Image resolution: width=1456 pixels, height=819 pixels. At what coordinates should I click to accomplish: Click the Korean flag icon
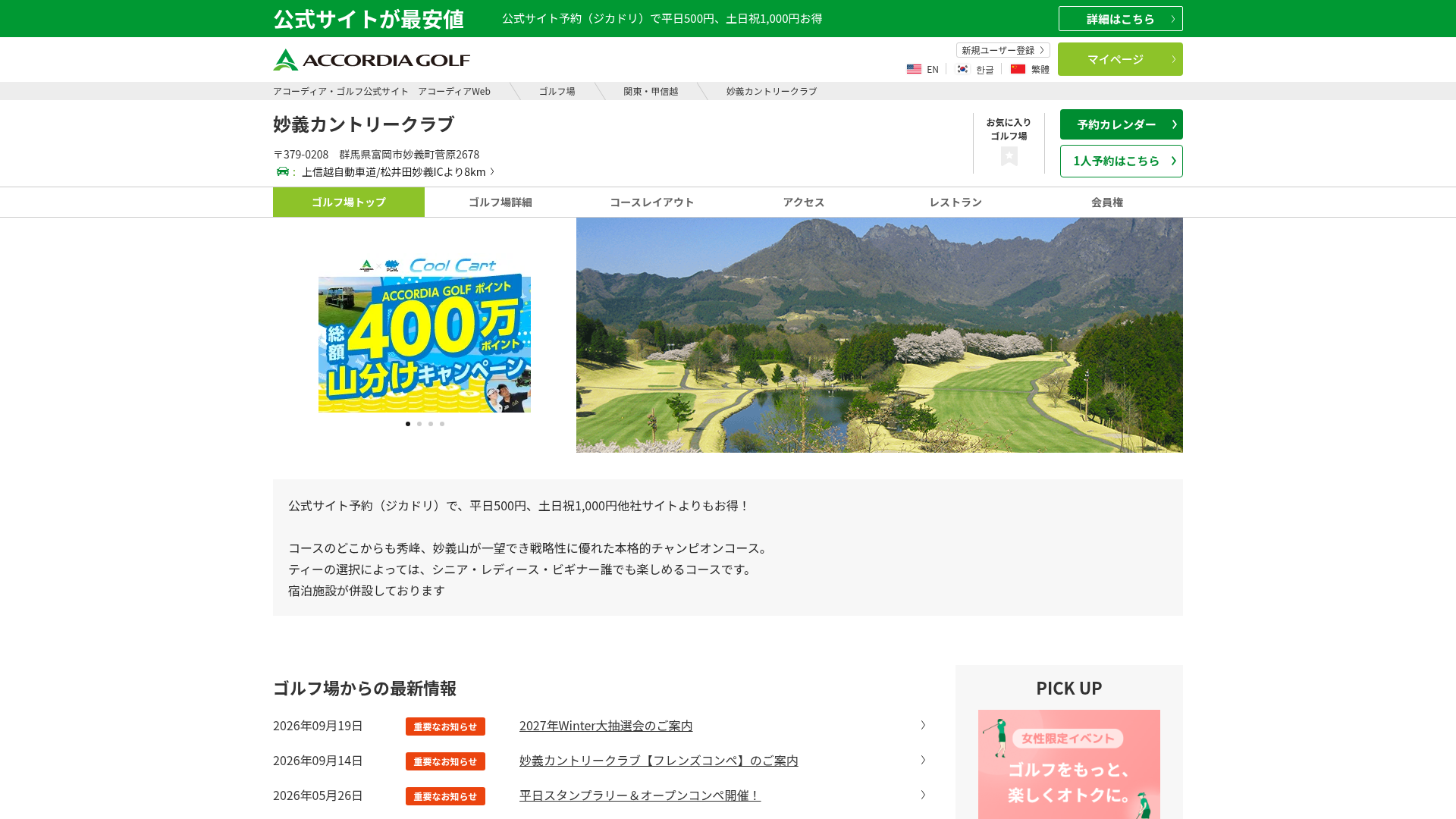point(962,69)
